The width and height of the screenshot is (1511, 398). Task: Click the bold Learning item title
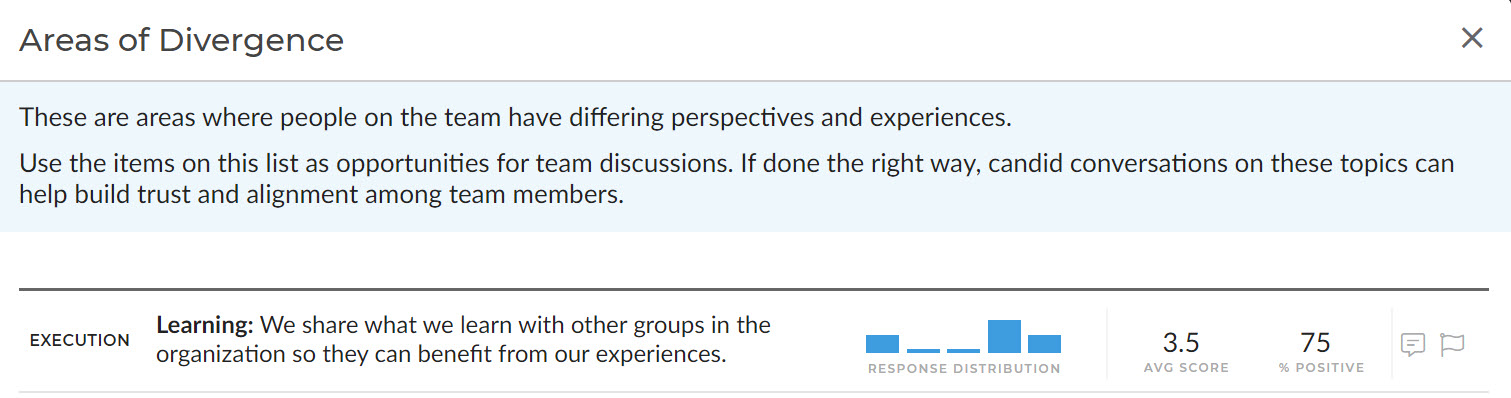click(x=206, y=325)
